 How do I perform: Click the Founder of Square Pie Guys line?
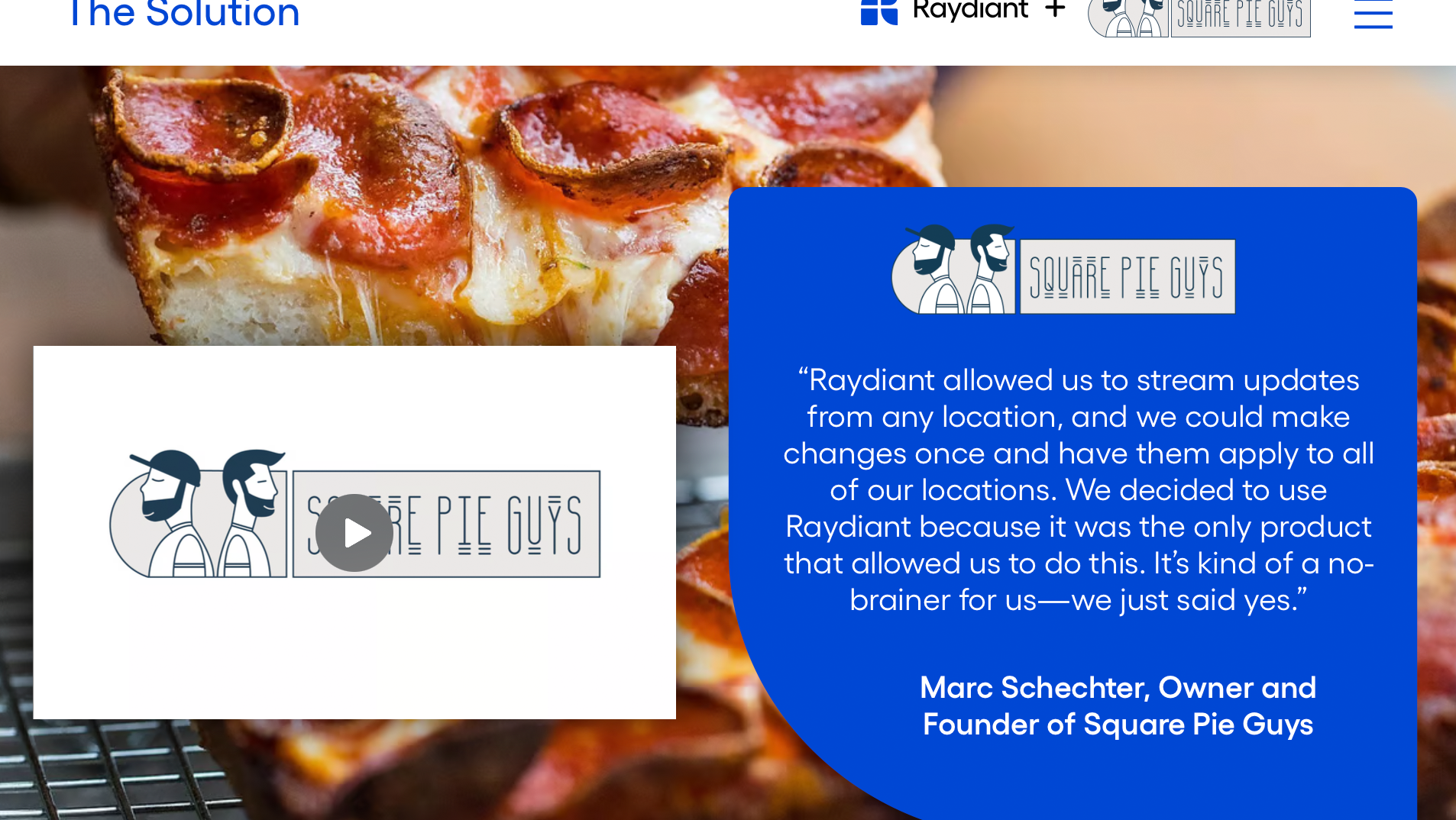1118,724
